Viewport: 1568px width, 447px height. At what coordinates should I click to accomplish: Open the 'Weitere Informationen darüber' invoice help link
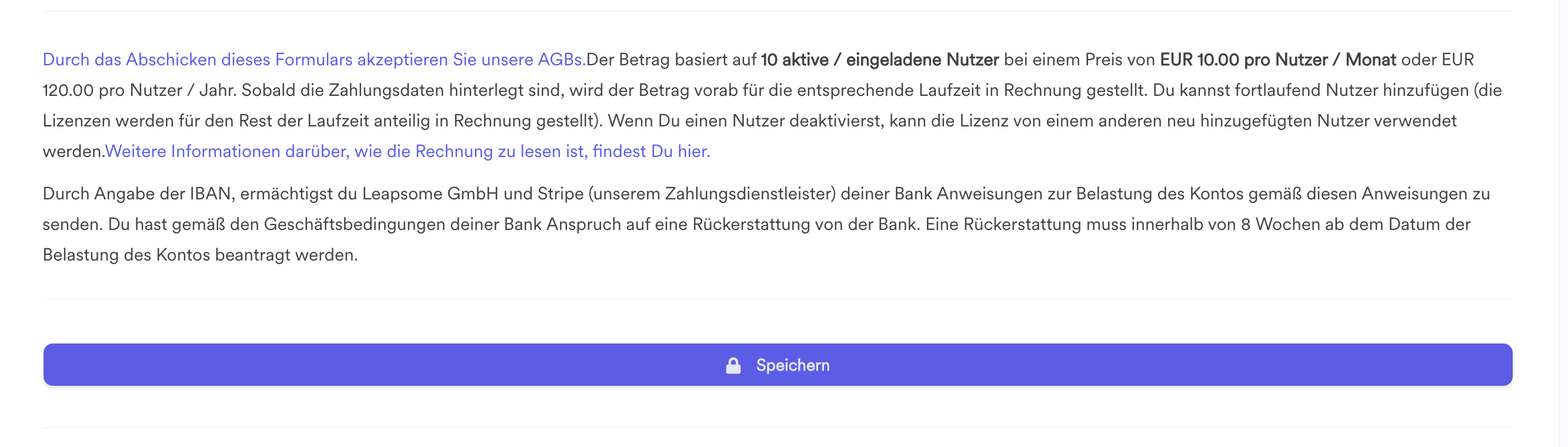pos(408,151)
